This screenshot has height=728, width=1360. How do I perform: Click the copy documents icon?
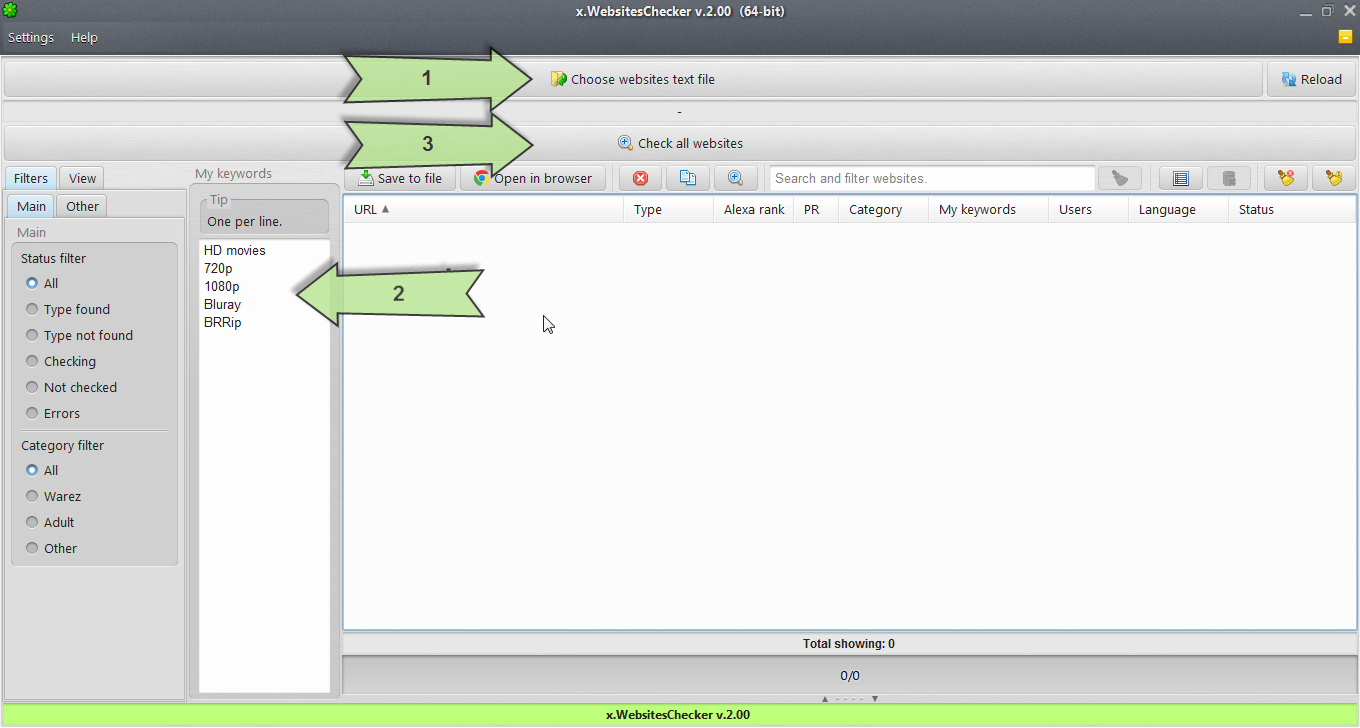688,178
